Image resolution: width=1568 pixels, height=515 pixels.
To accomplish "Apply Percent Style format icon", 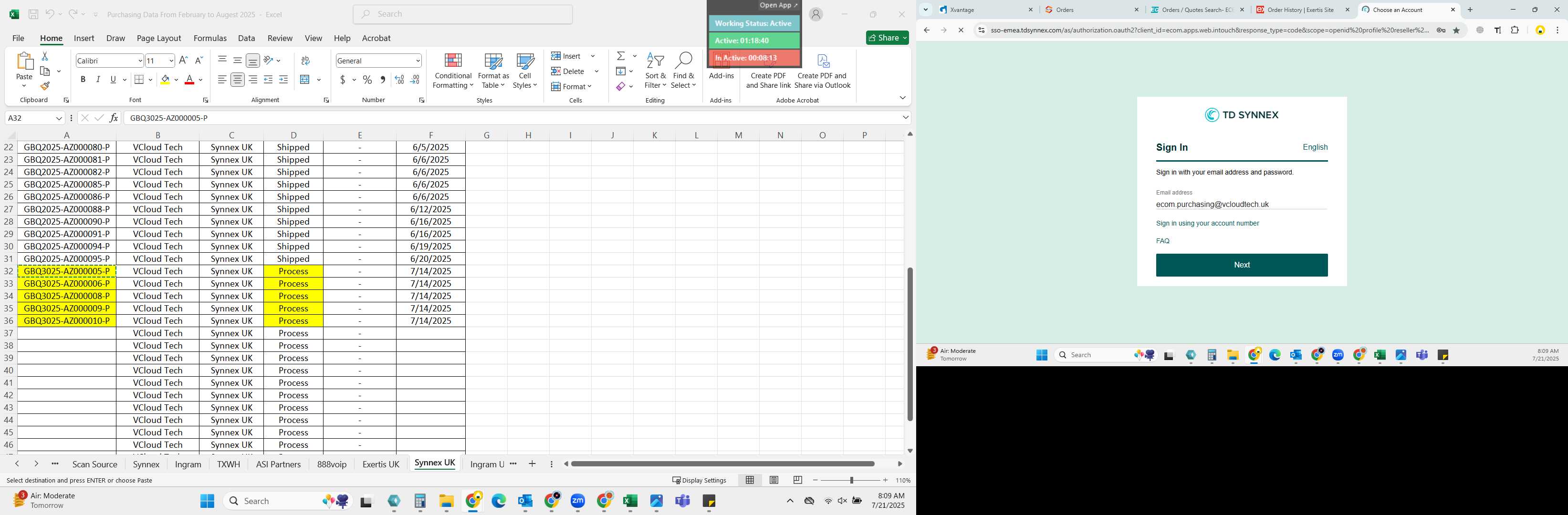I will [x=367, y=80].
